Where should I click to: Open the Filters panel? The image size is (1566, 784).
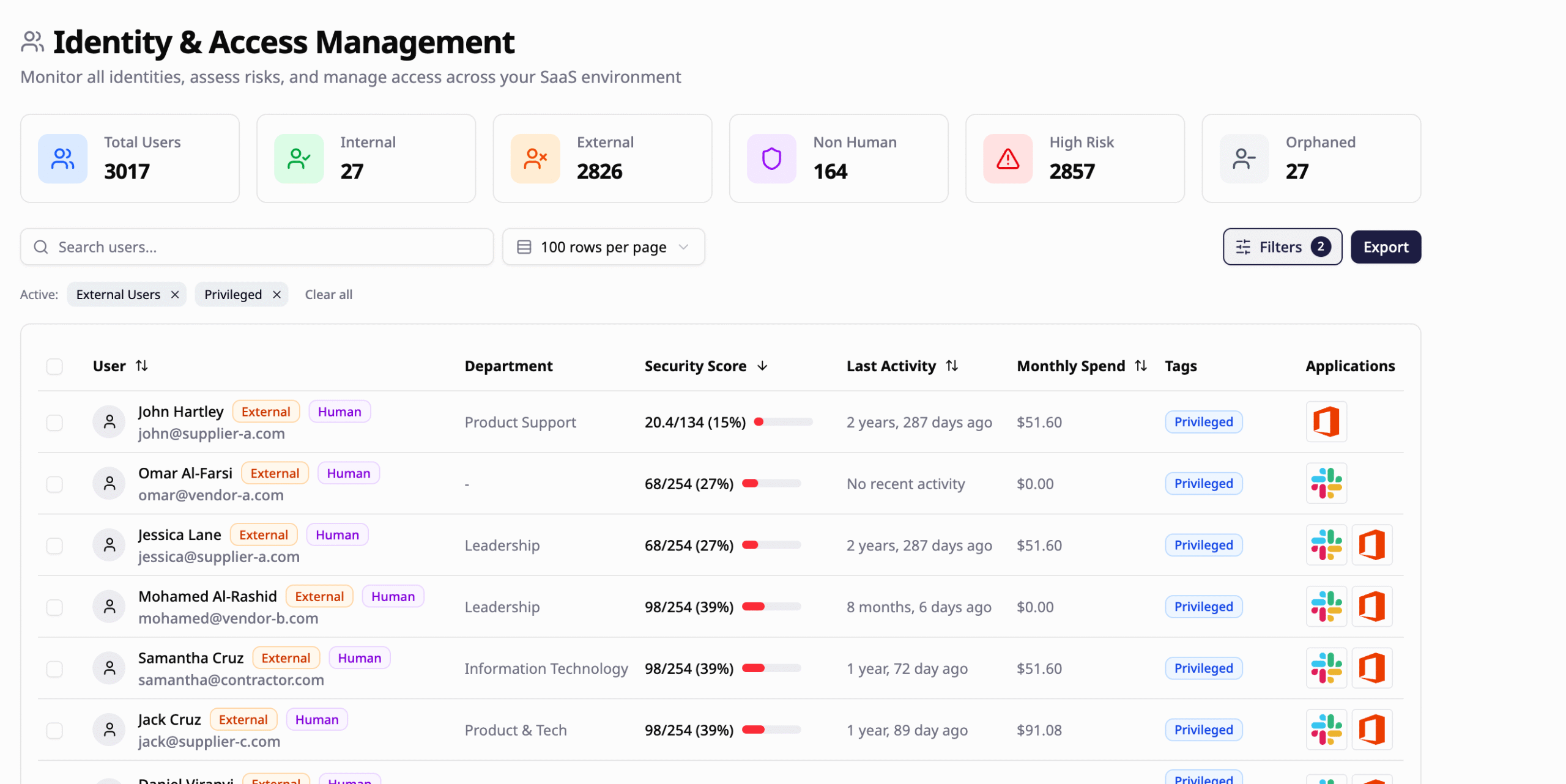click(1282, 247)
